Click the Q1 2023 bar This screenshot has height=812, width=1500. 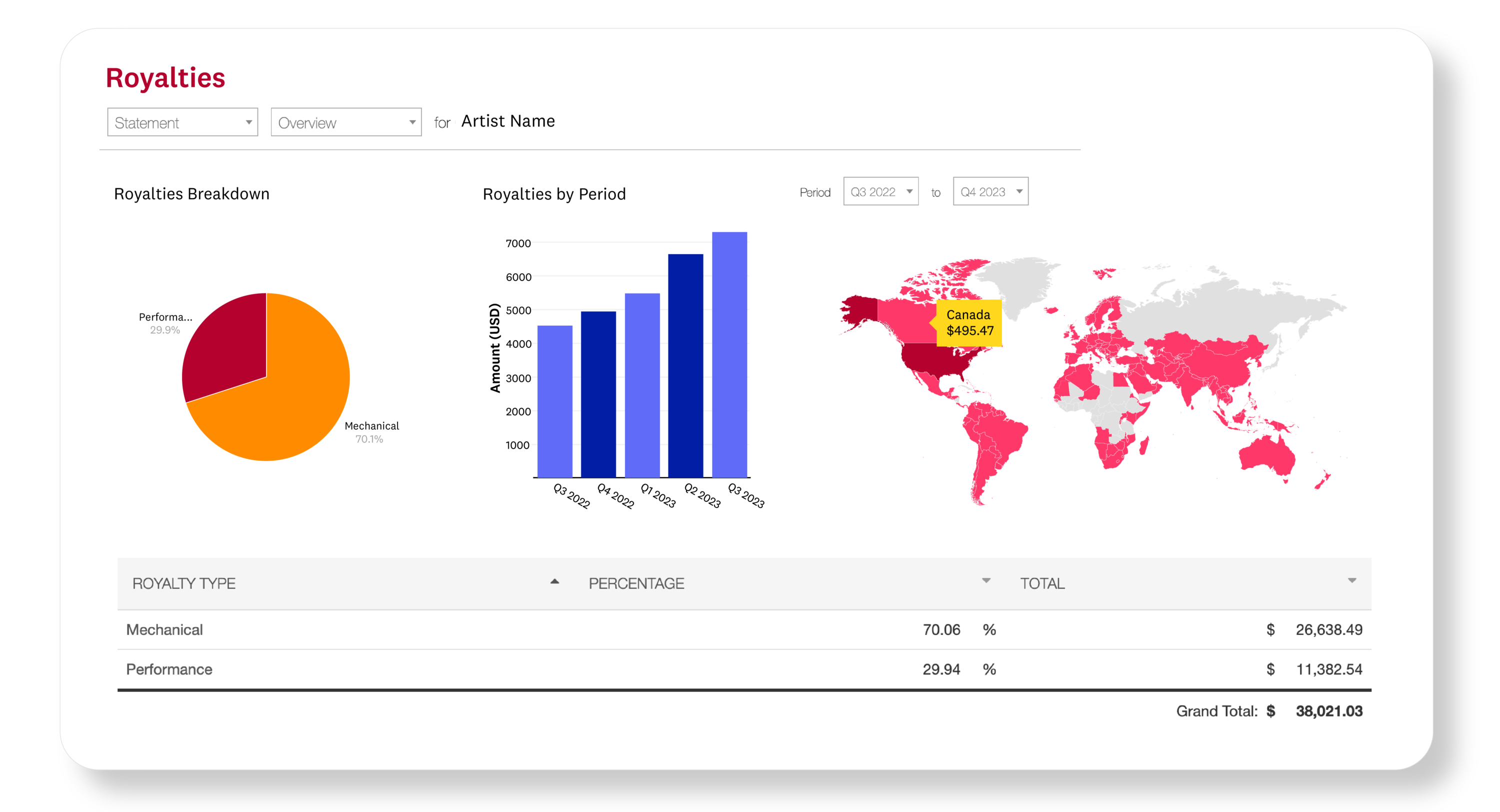pyautogui.click(x=641, y=385)
